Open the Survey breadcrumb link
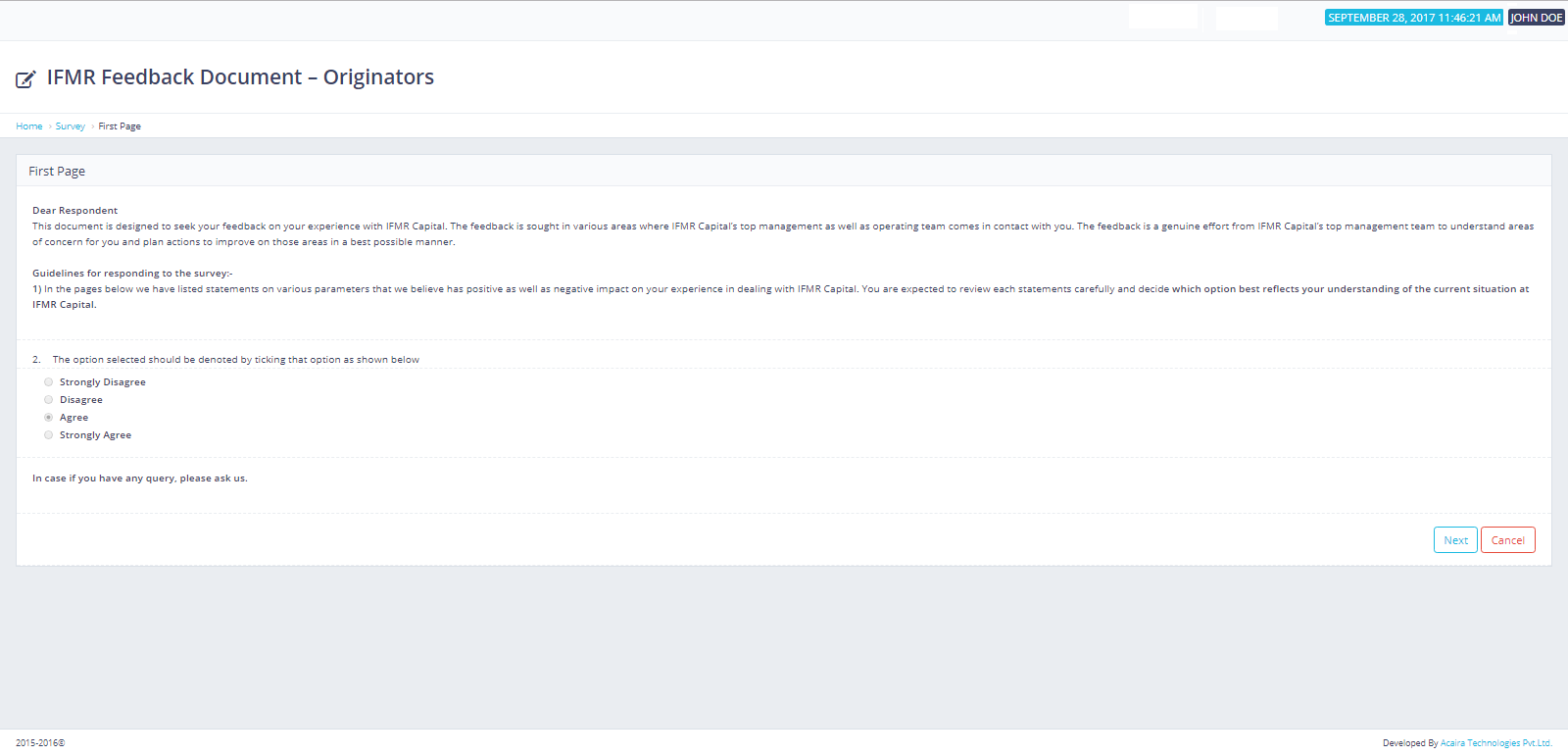Screen dimensions: 1568x756 [70, 126]
